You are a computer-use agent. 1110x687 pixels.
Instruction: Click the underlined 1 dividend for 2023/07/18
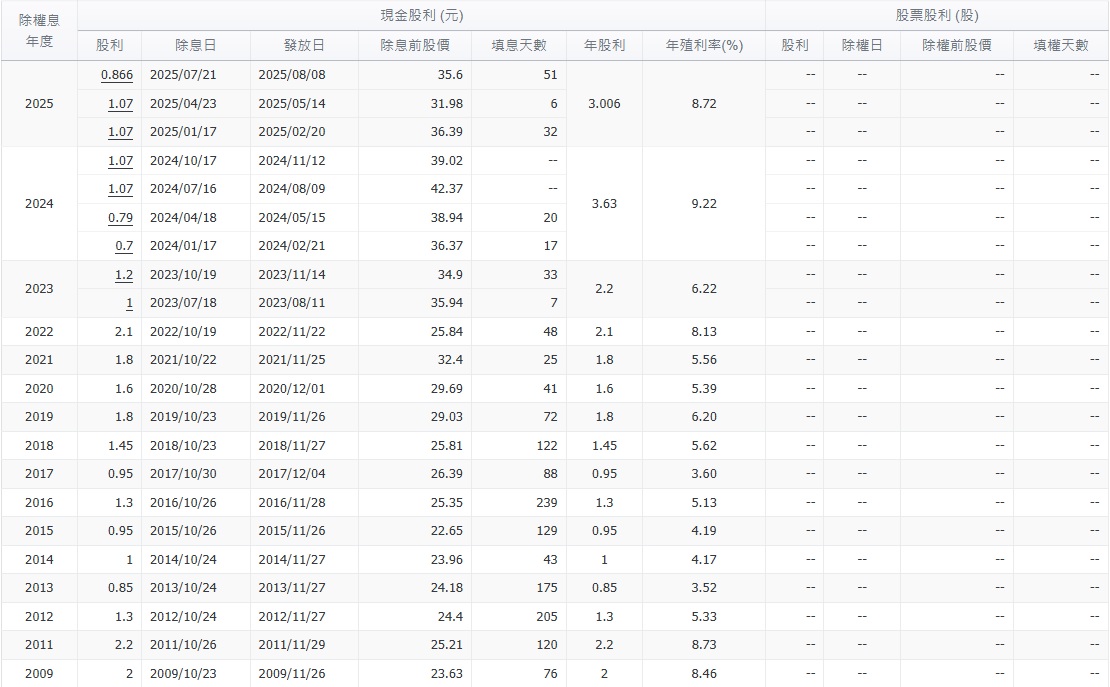pos(129,303)
